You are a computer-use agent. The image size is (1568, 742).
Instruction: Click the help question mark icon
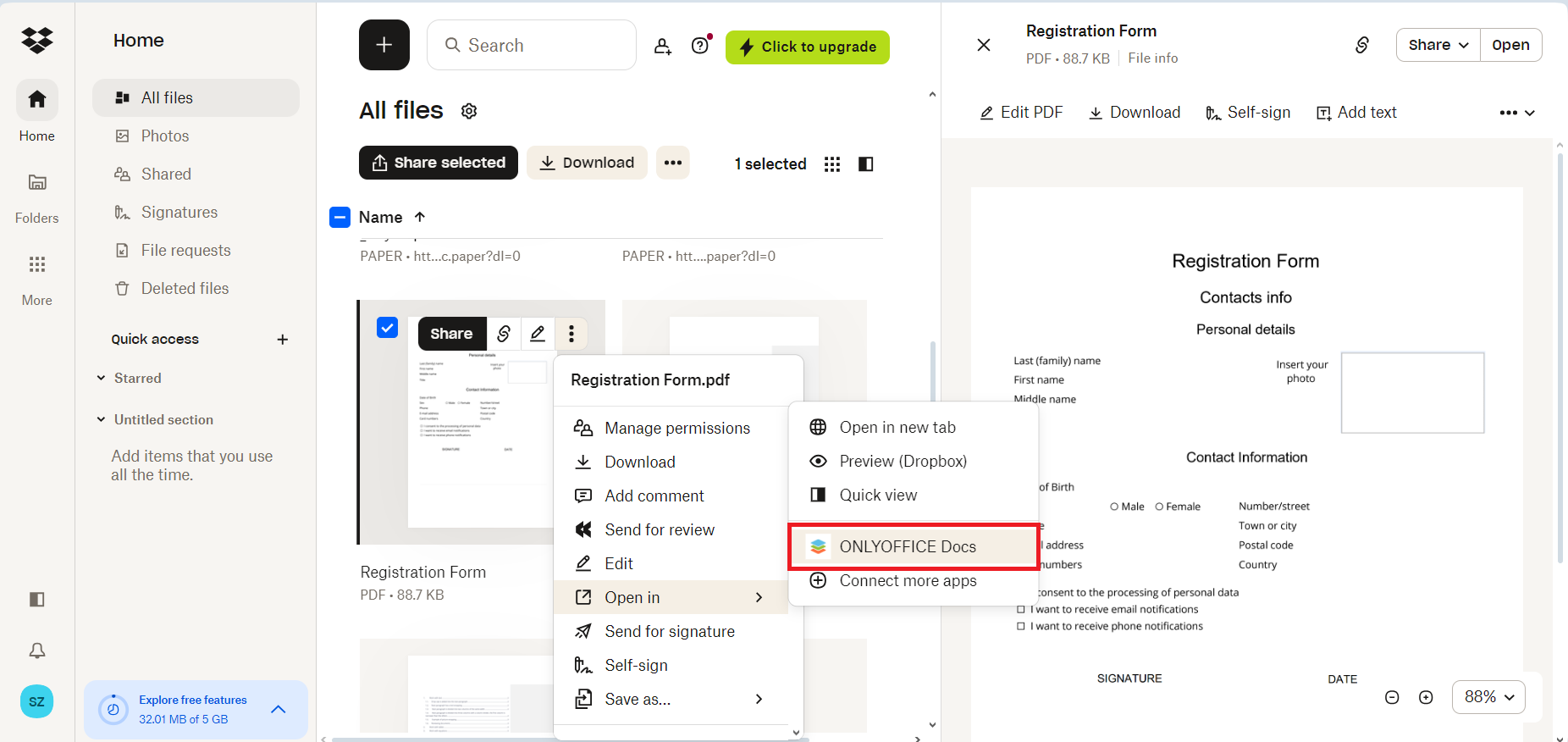[x=700, y=46]
